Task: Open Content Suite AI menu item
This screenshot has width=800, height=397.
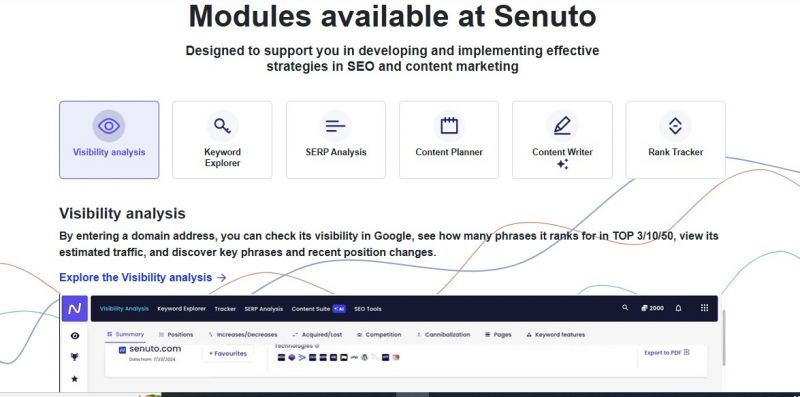Action: (318, 309)
